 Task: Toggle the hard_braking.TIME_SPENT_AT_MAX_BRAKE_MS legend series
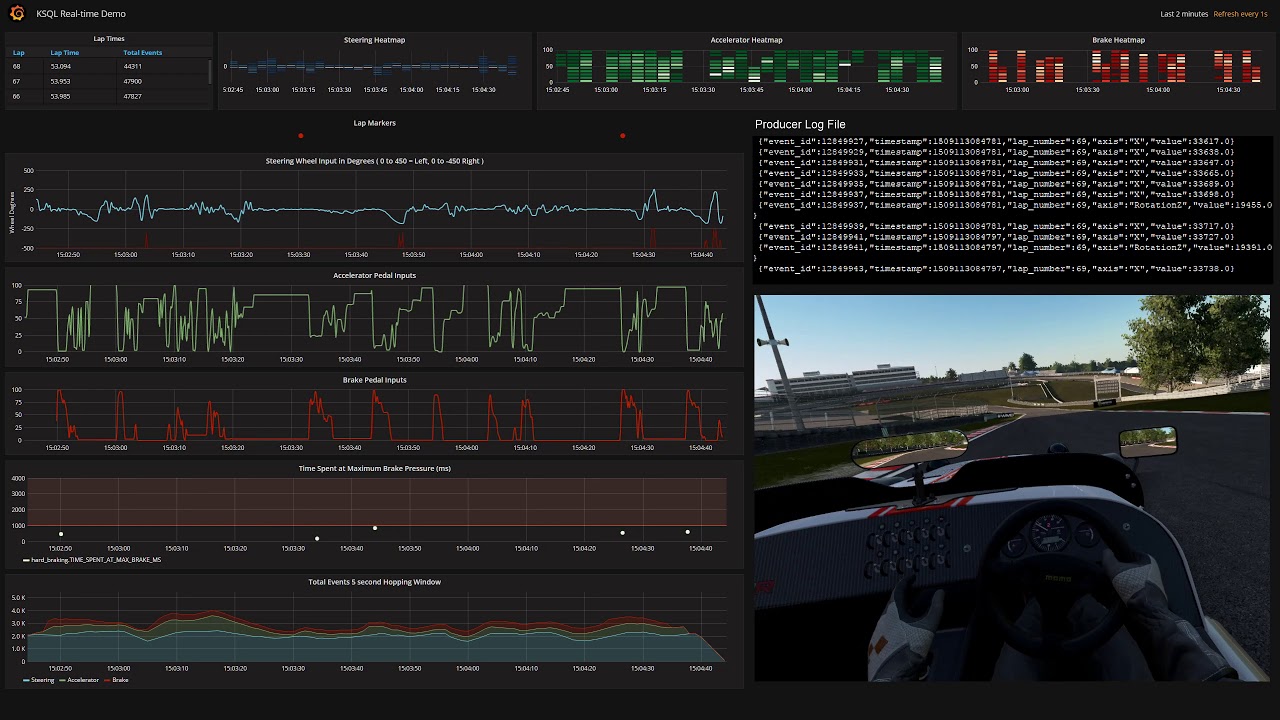click(x=92, y=560)
